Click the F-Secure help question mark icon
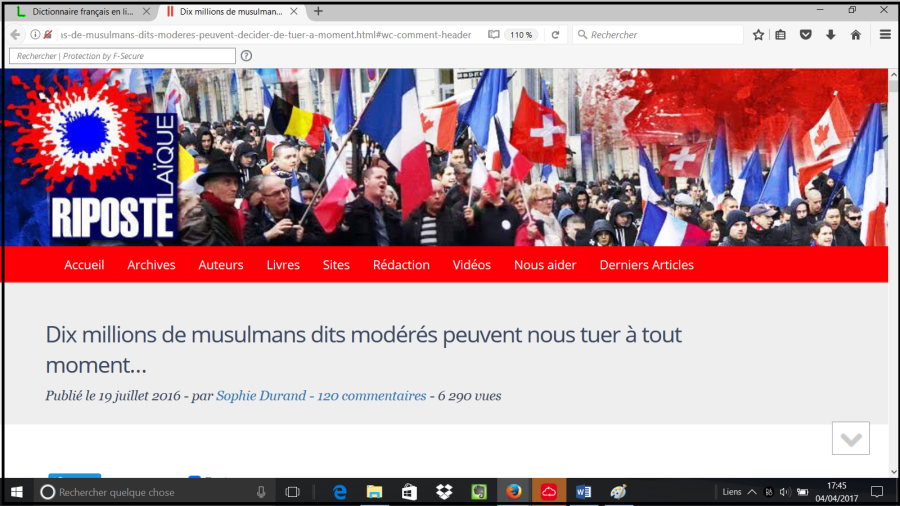This screenshot has width=900, height=506. 246,56
